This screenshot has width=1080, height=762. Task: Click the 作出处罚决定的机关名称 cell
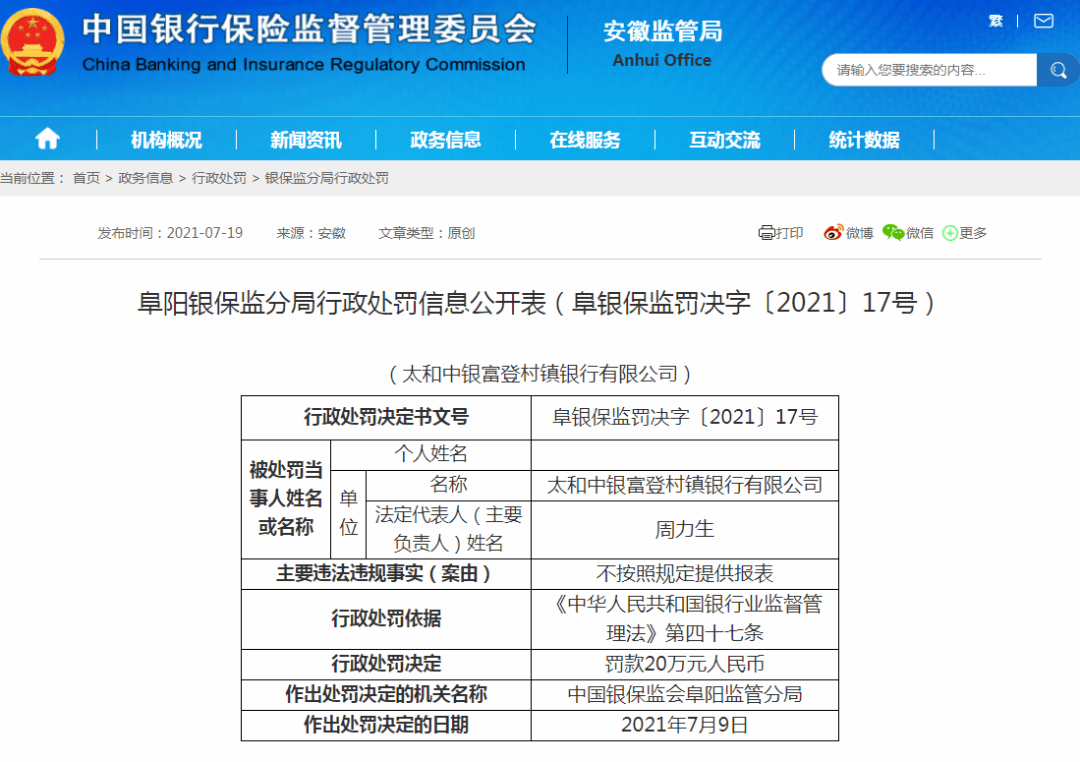[x=386, y=694]
